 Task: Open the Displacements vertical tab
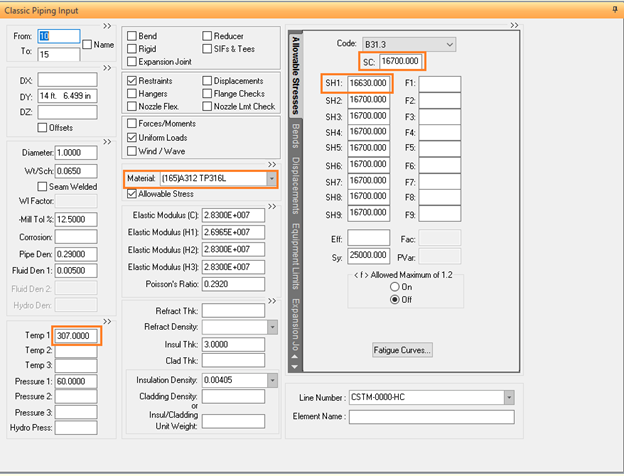point(296,186)
